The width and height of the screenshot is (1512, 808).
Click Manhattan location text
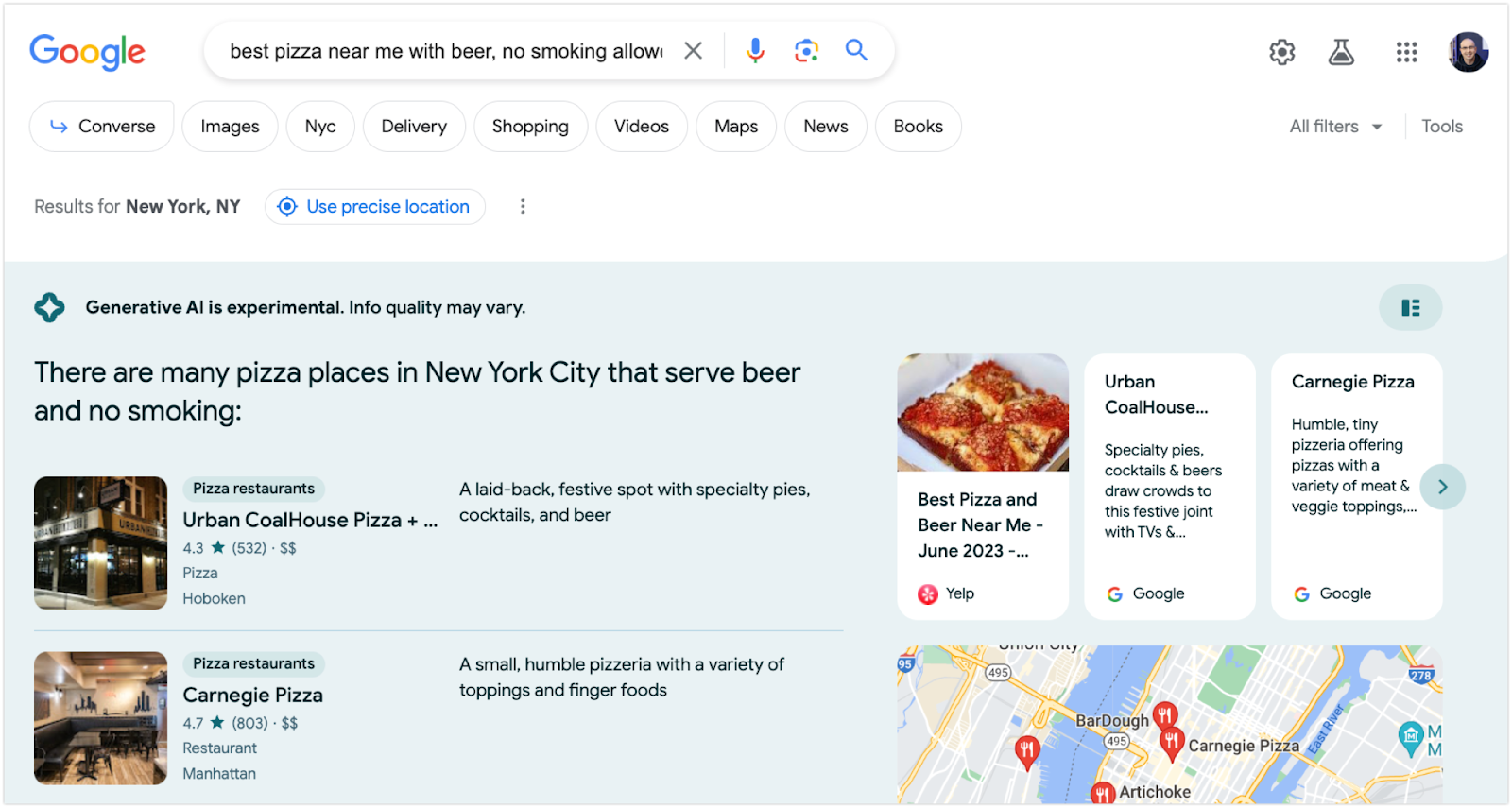point(219,774)
